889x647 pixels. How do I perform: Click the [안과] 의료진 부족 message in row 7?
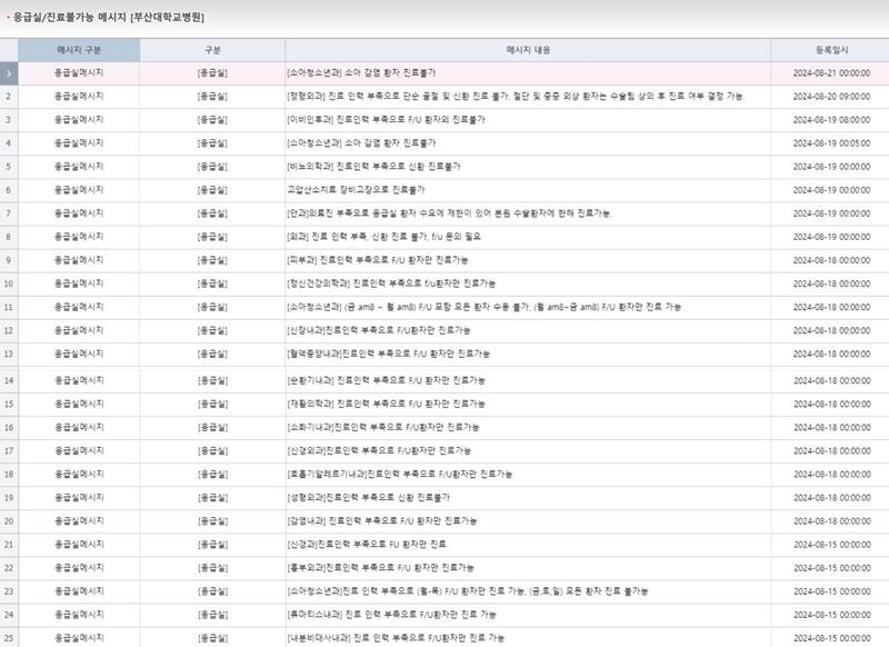coord(449,214)
